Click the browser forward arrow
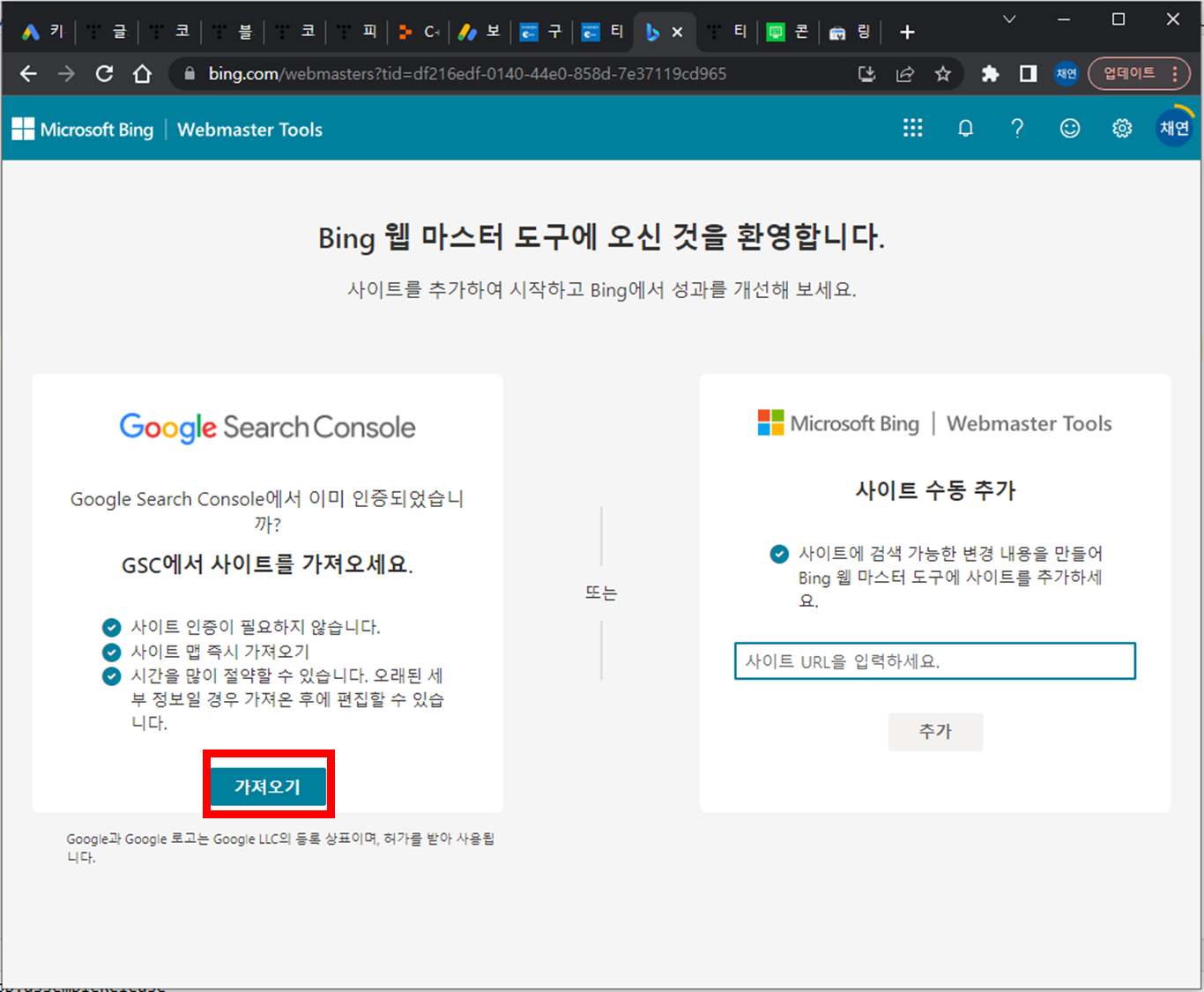Image resolution: width=1204 pixels, height=992 pixels. pos(66,74)
